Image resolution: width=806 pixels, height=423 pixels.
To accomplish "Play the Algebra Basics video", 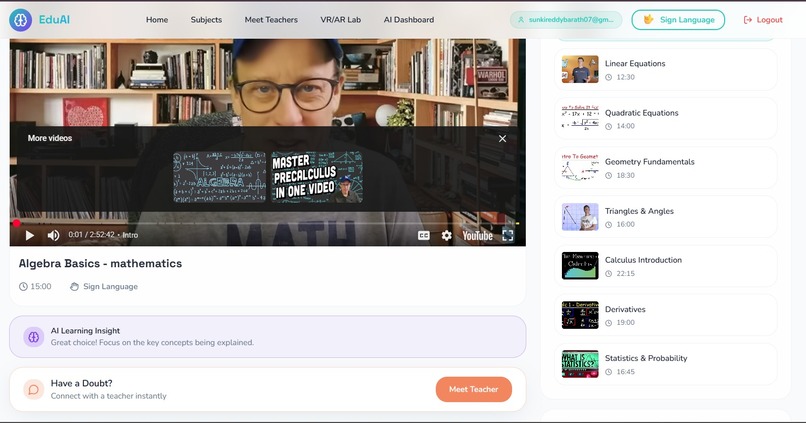I will pos(30,235).
